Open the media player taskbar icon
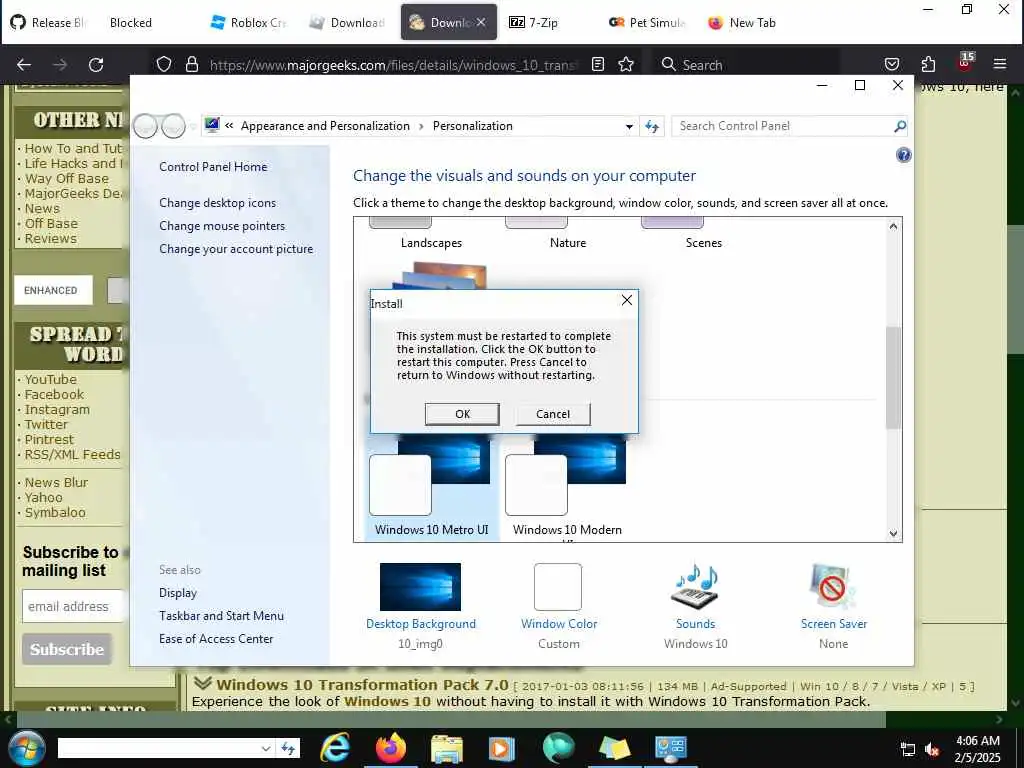1024x768 pixels. [x=502, y=748]
